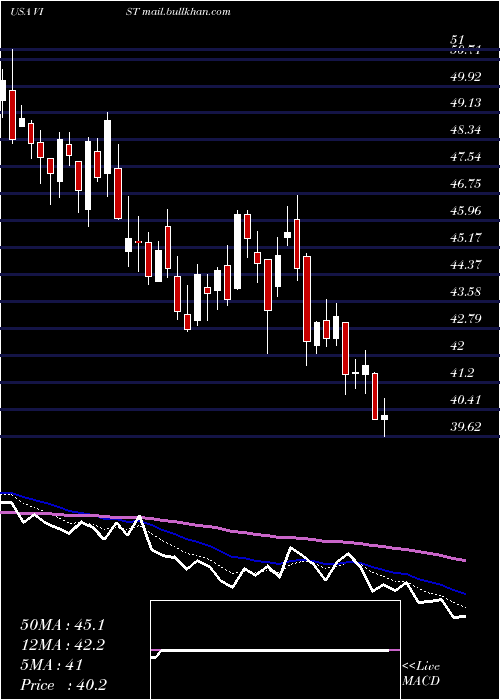Screen dimensions: 500x700
Task: Click the '12MA : 42.2' indicator value
Action: click(x=62, y=645)
